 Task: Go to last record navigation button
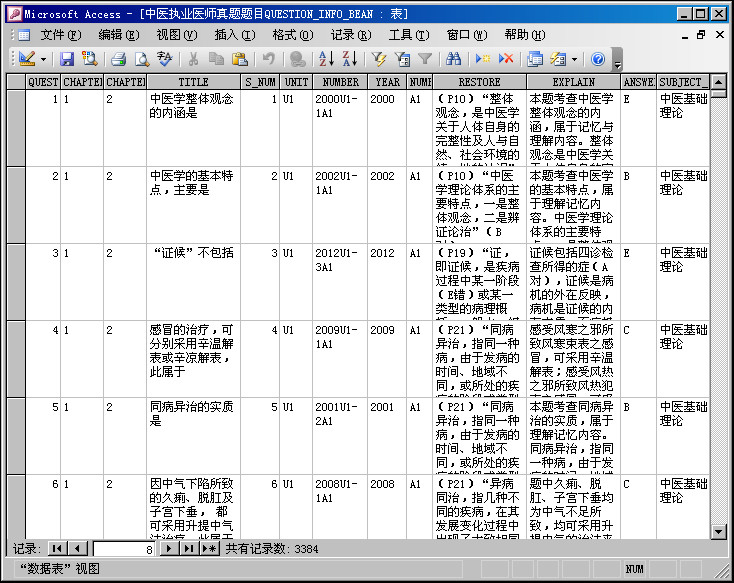189,548
